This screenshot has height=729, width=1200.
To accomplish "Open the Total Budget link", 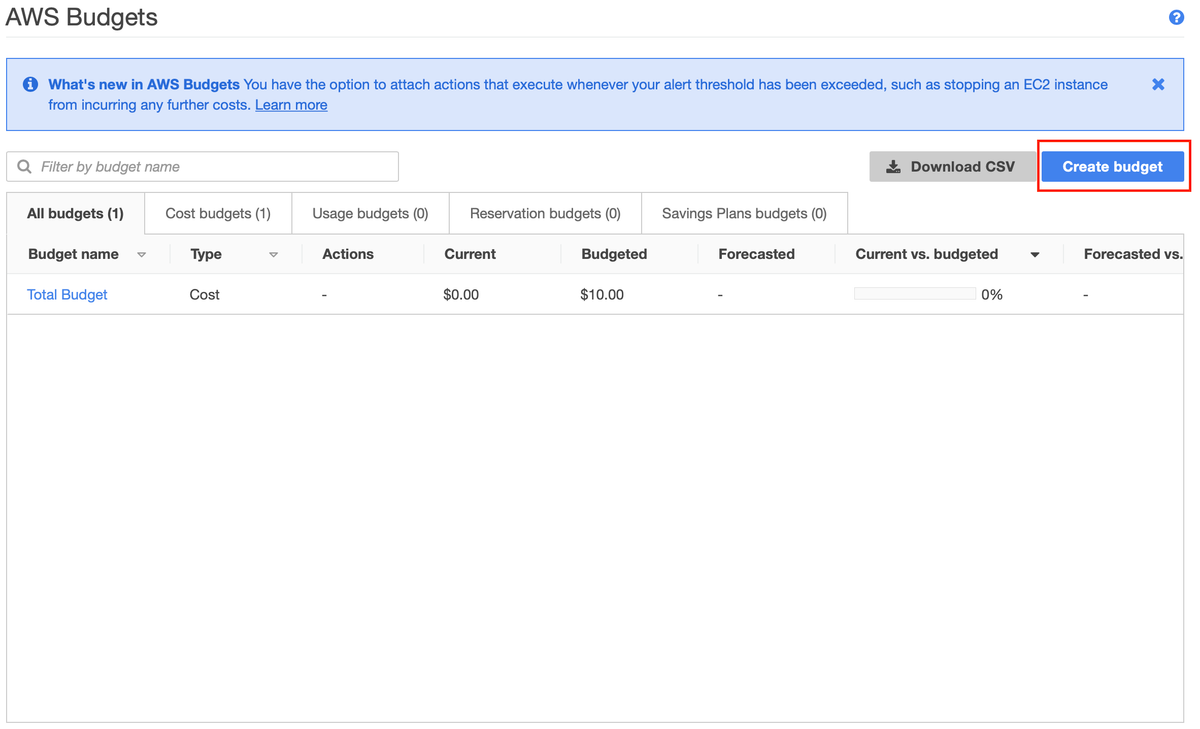I will click(67, 295).
